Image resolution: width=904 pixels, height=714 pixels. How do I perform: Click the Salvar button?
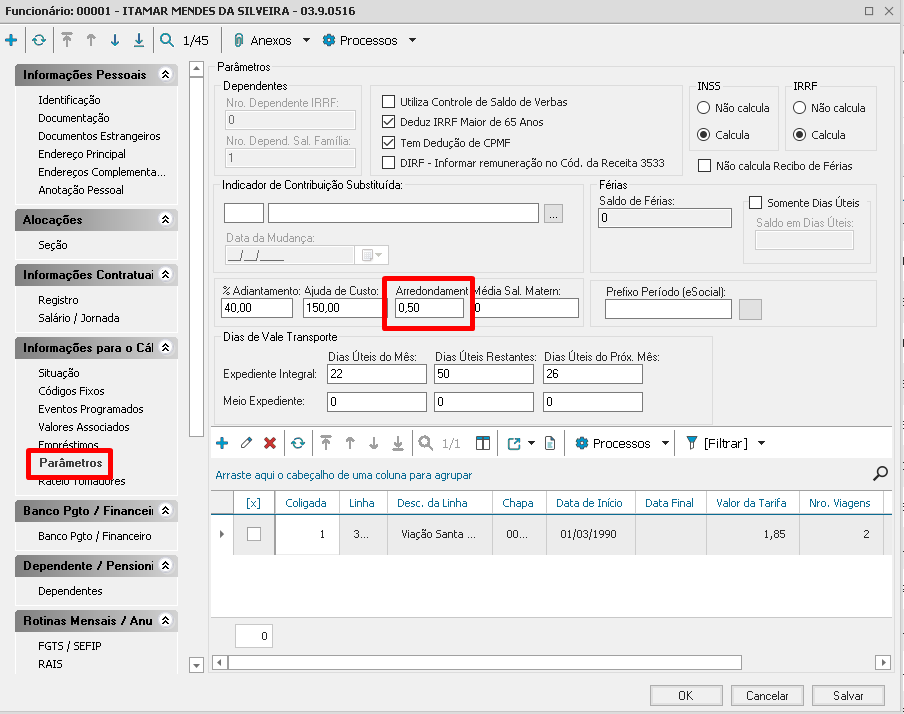[848, 696]
